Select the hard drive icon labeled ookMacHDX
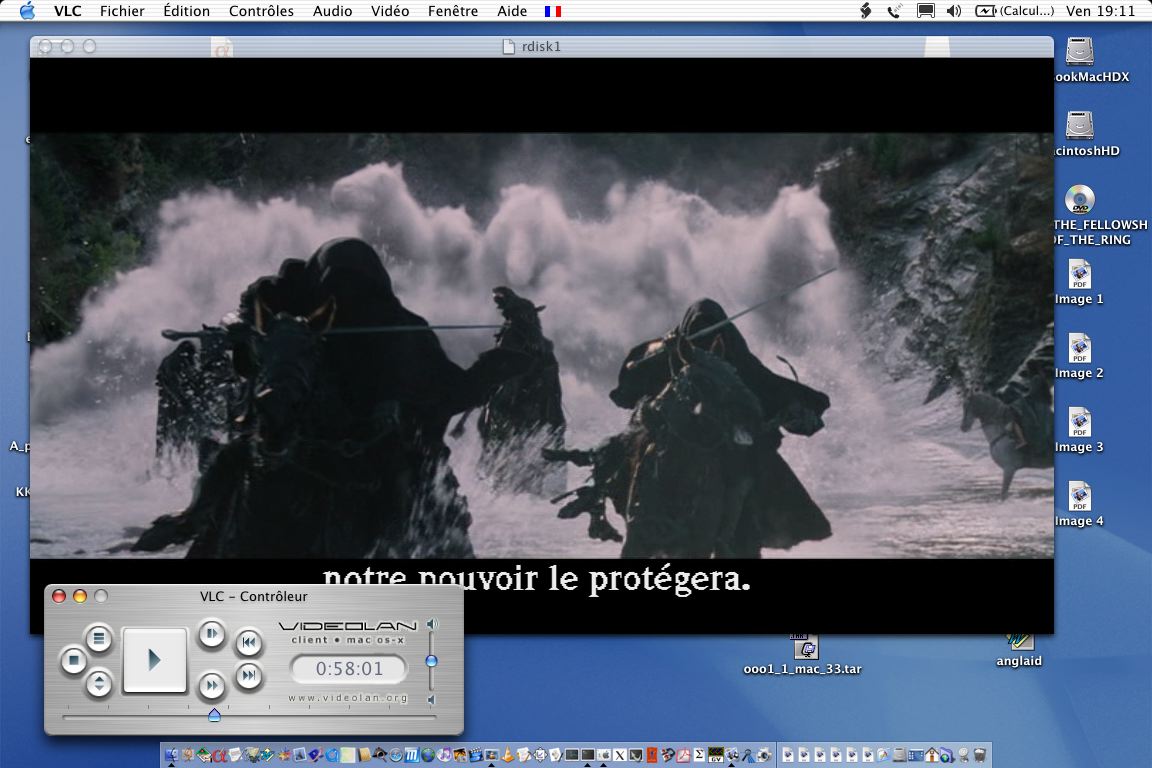The height and width of the screenshot is (768, 1152). tap(1080, 51)
